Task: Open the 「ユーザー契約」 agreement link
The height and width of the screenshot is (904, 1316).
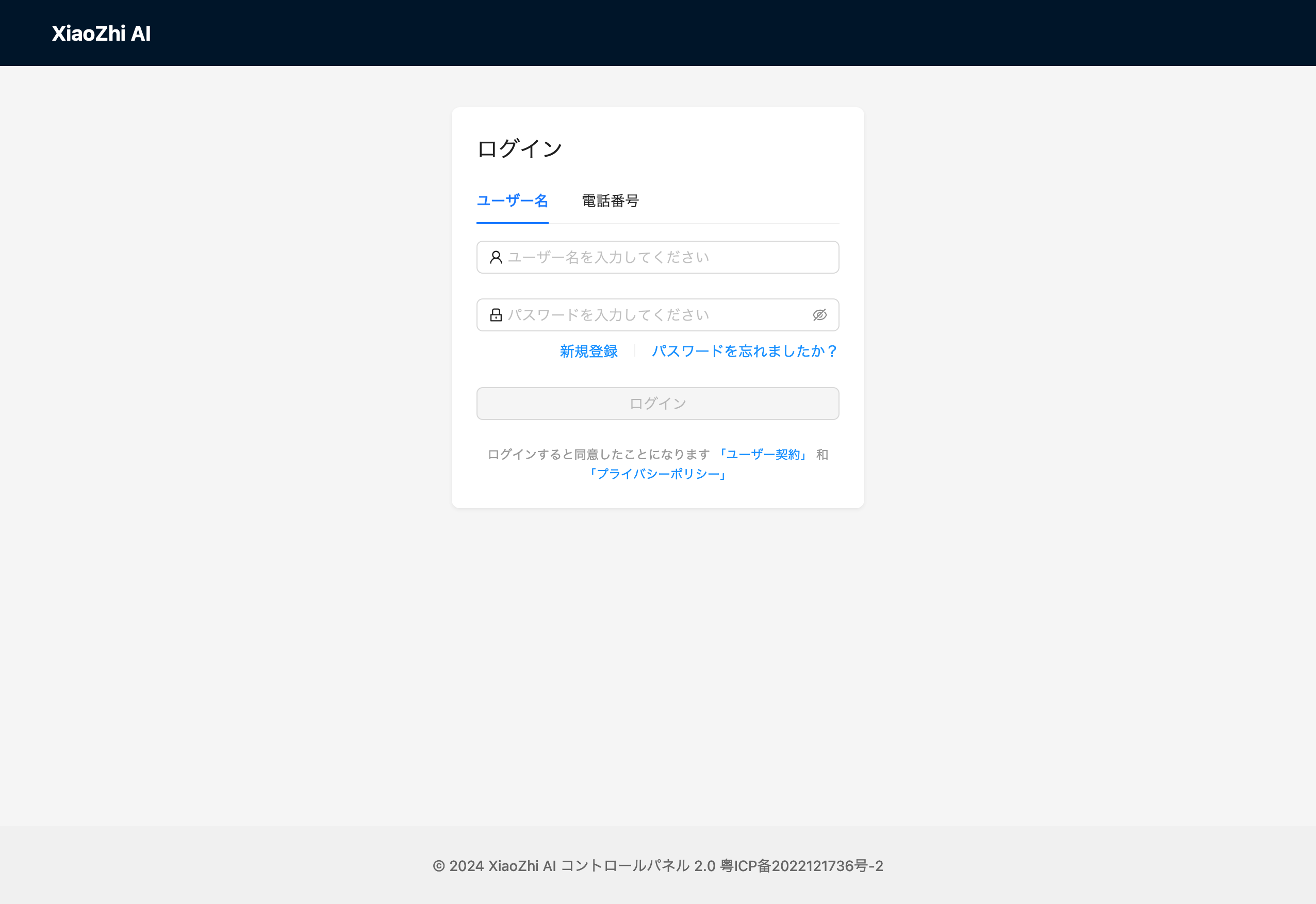Action: click(x=763, y=454)
